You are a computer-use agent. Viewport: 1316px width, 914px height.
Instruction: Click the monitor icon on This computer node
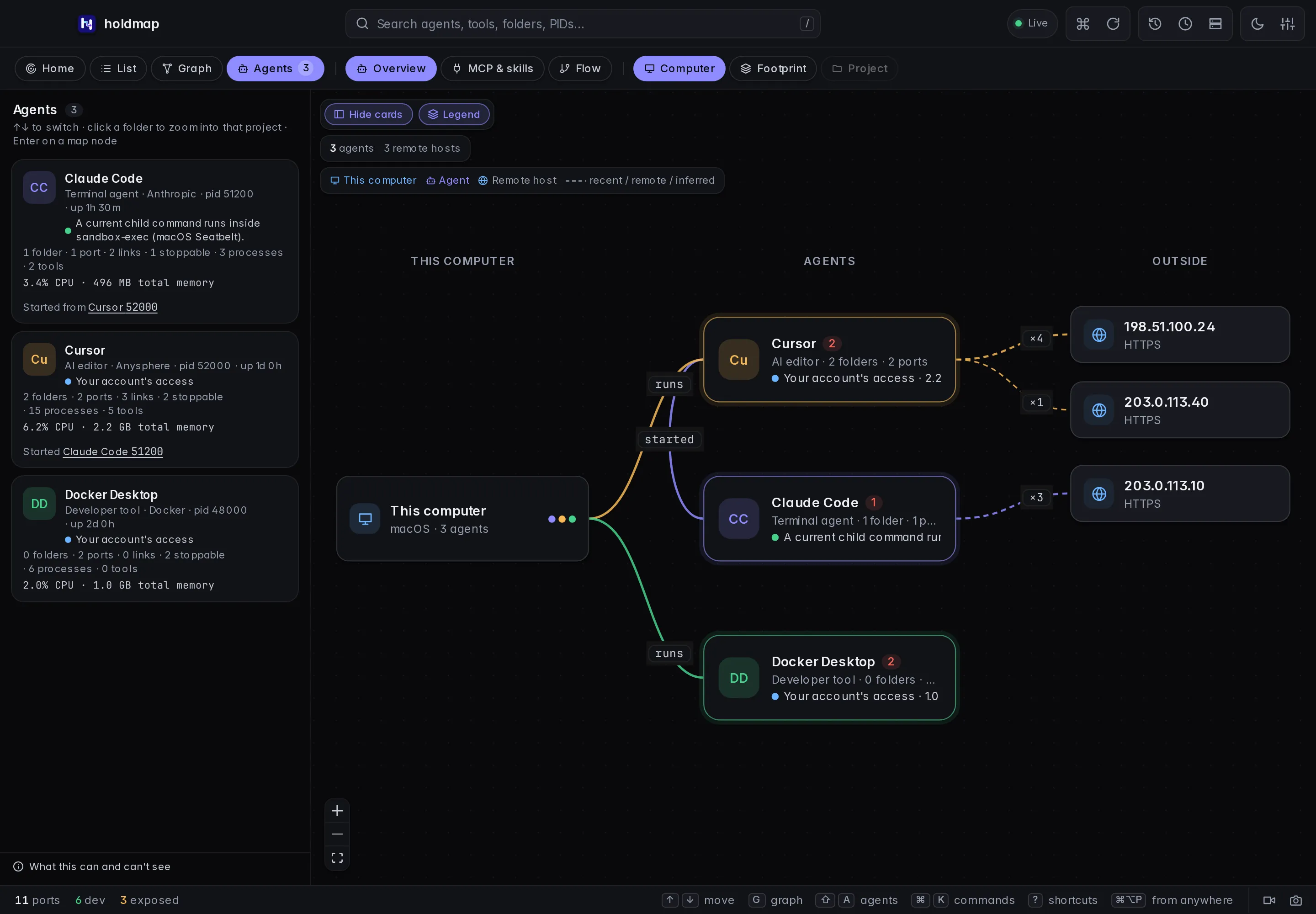pyautogui.click(x=365, y=519)
